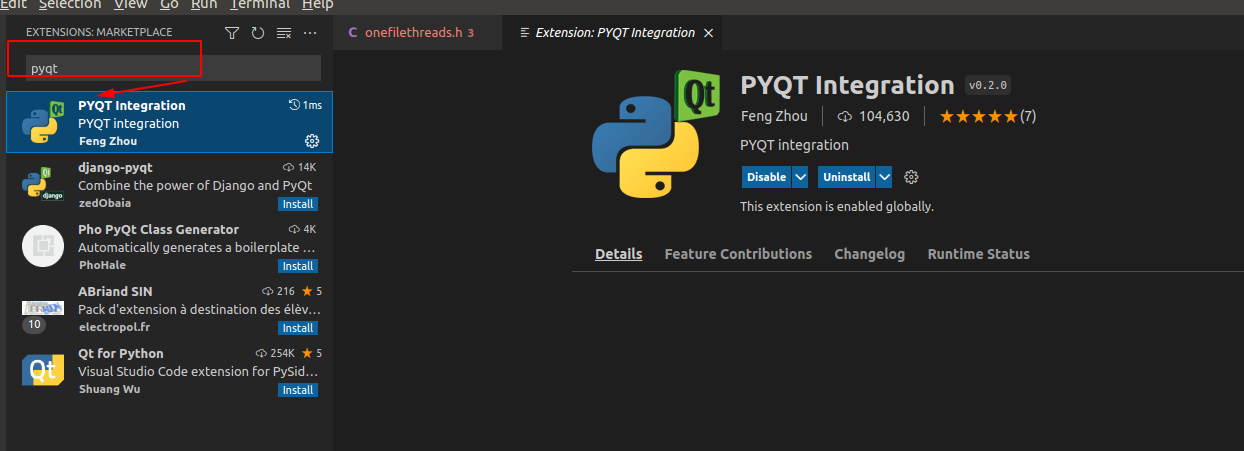Open extensions views and more actions menu
The height and width of the screenshot is (451, 1244).
310,33
